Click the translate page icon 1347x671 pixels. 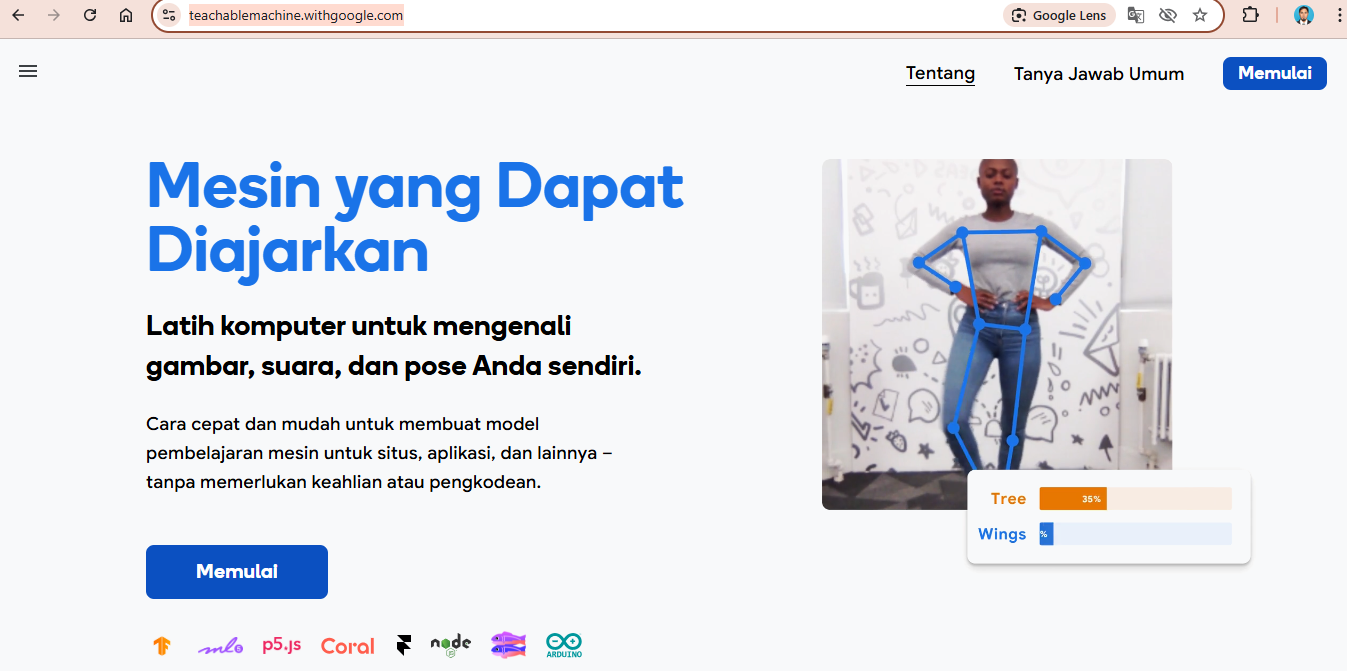1136,15
